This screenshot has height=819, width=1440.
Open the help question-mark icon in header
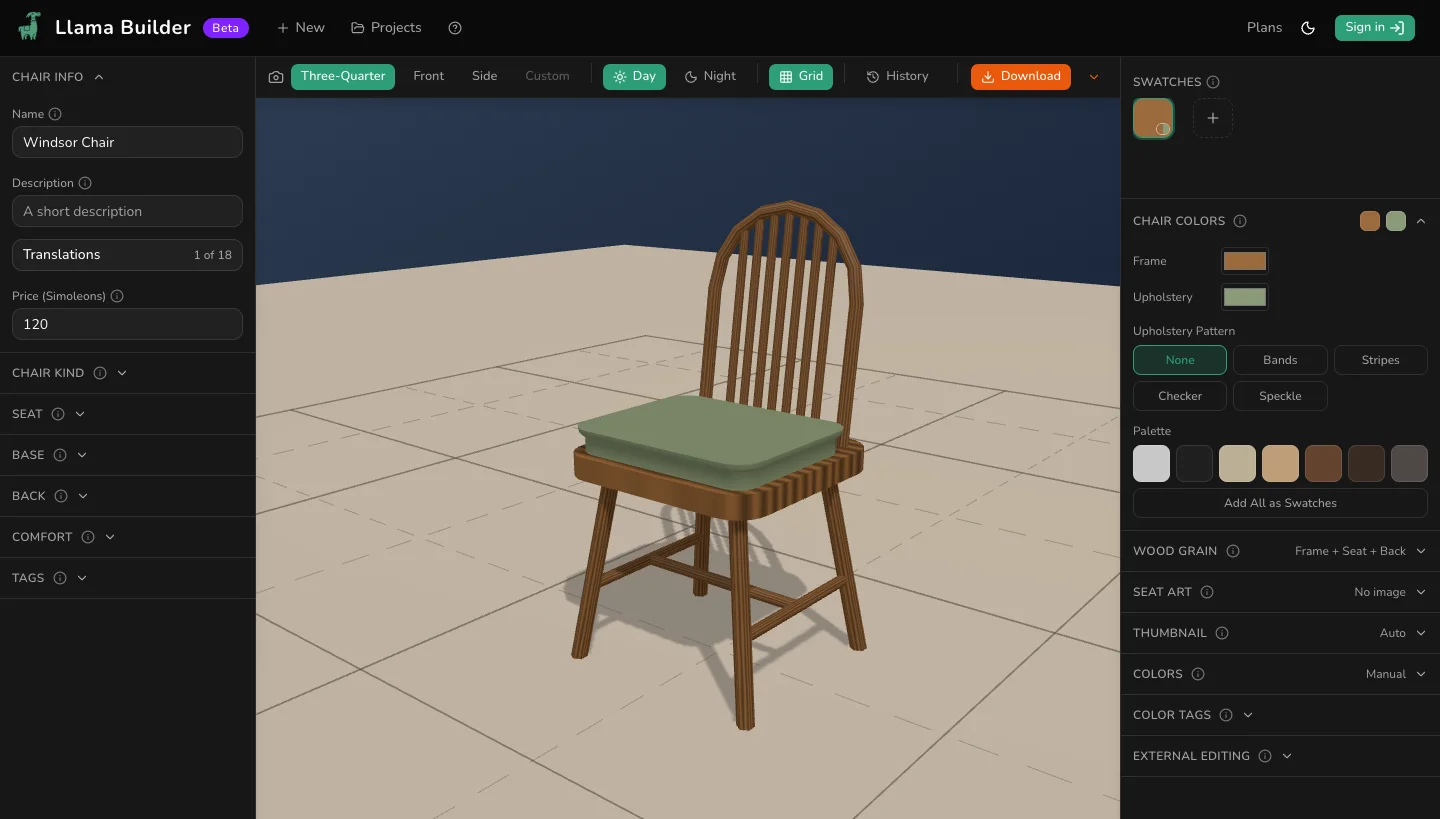455,28
